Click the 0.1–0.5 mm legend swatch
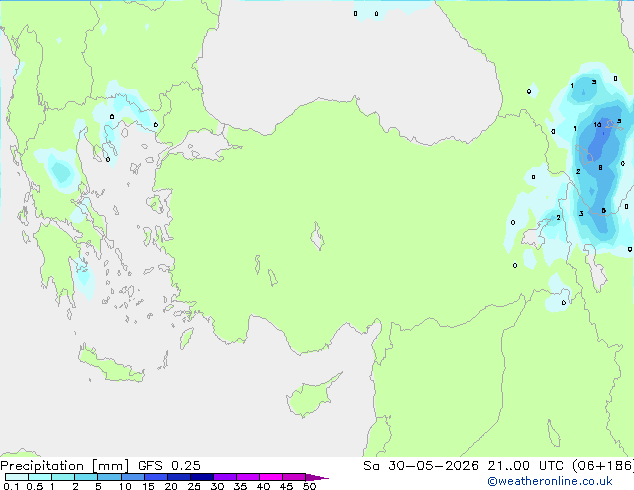This screenshot has width=634, height=490. [17, 477]
